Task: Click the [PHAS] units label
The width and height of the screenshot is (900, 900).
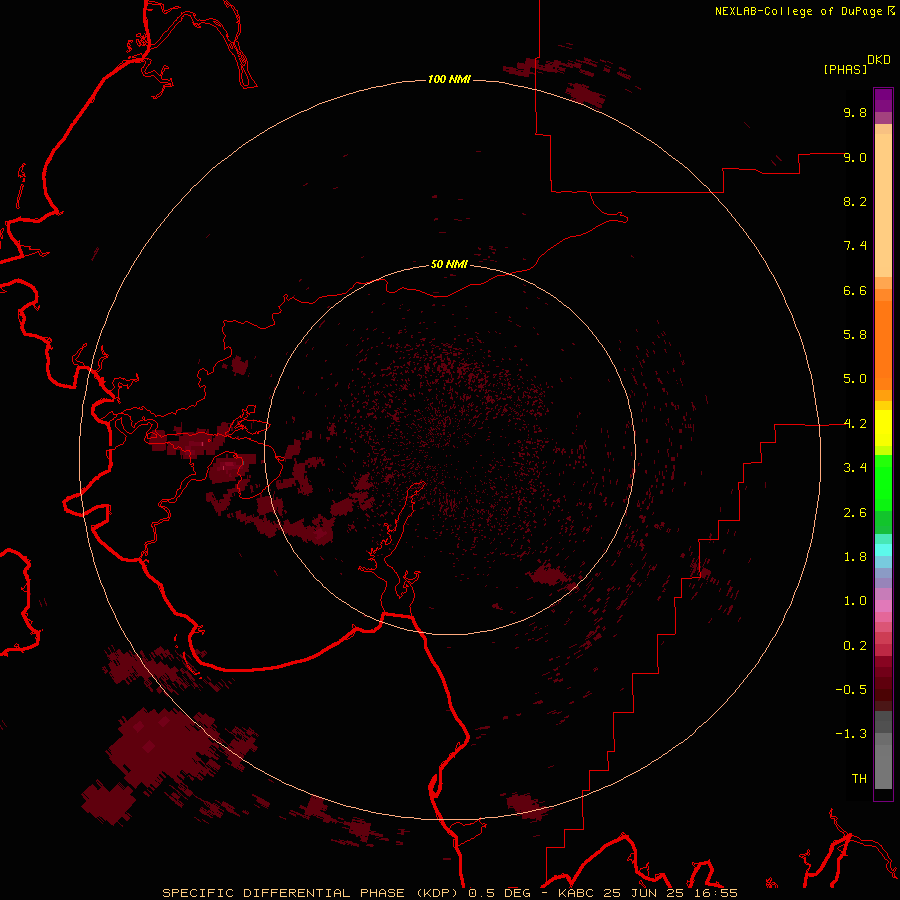Action: (x=845, y=69)
